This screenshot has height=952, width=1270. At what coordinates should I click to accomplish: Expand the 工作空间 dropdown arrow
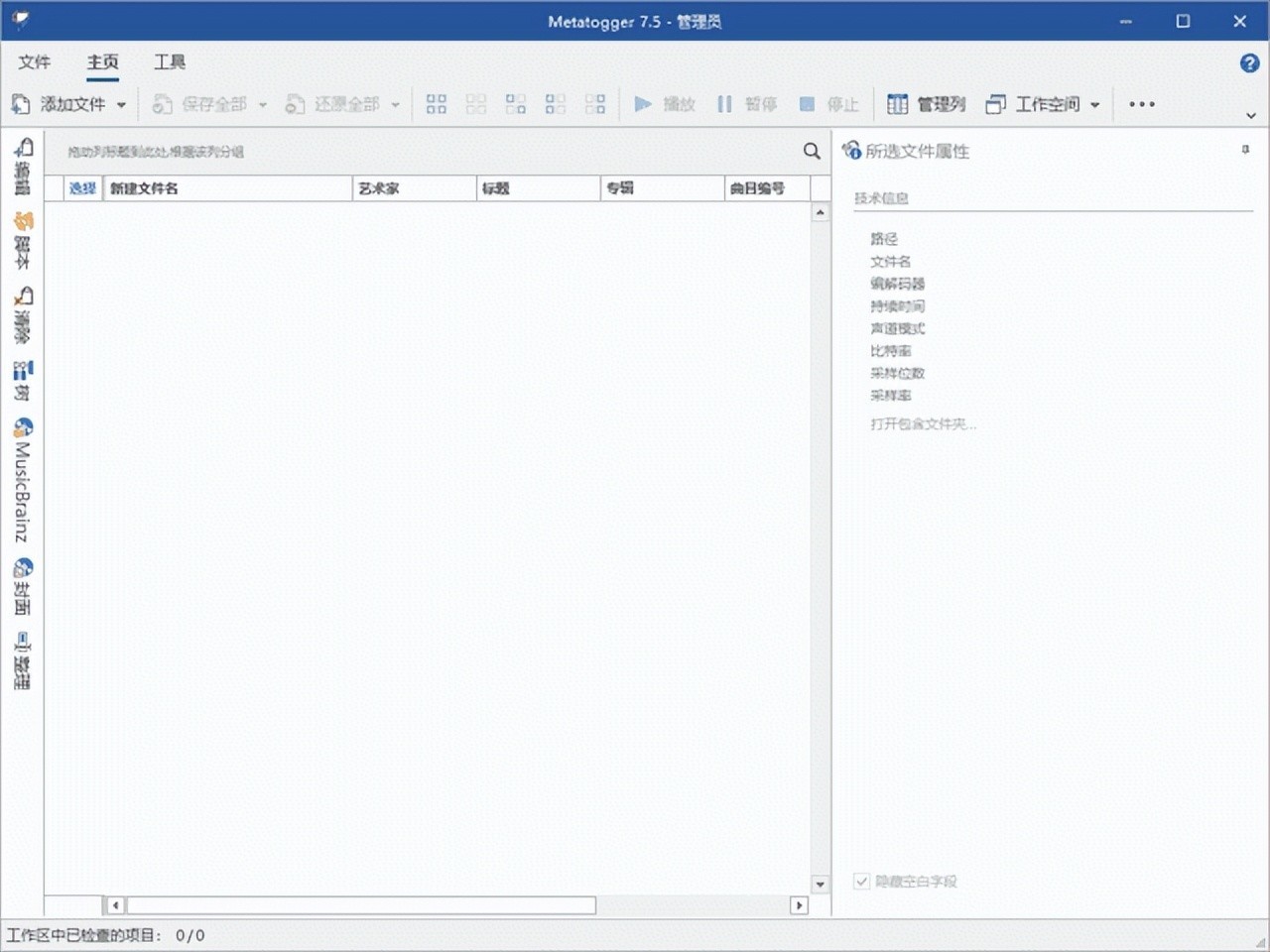click(x=1095, y=104)
